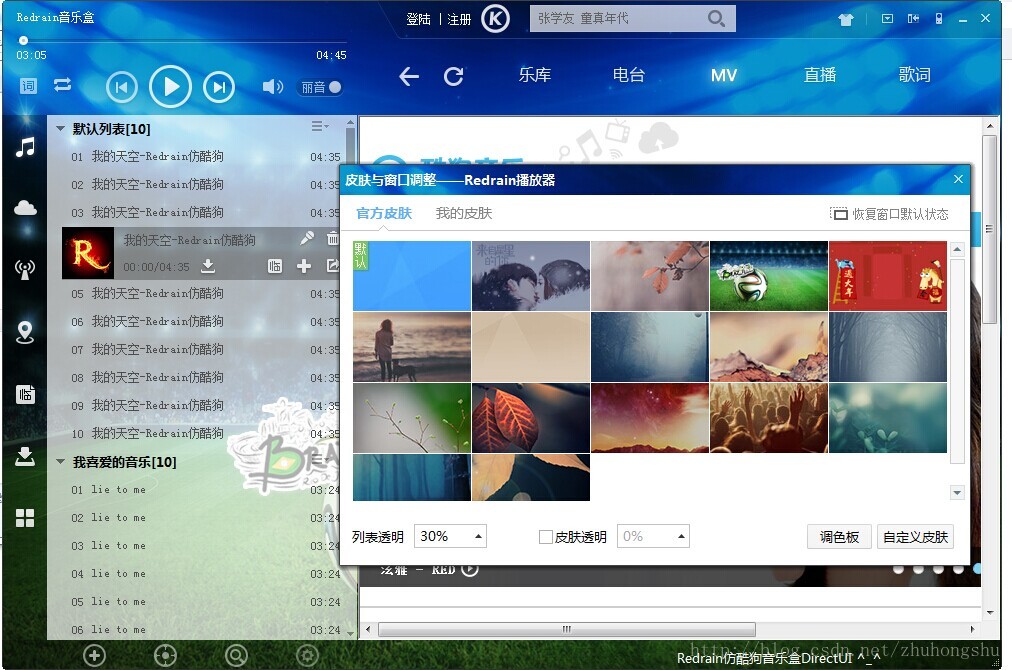Select song 05 我的天空-Redrain仿酷狗
Screen dimensions: 1012x670
point(204,294)
